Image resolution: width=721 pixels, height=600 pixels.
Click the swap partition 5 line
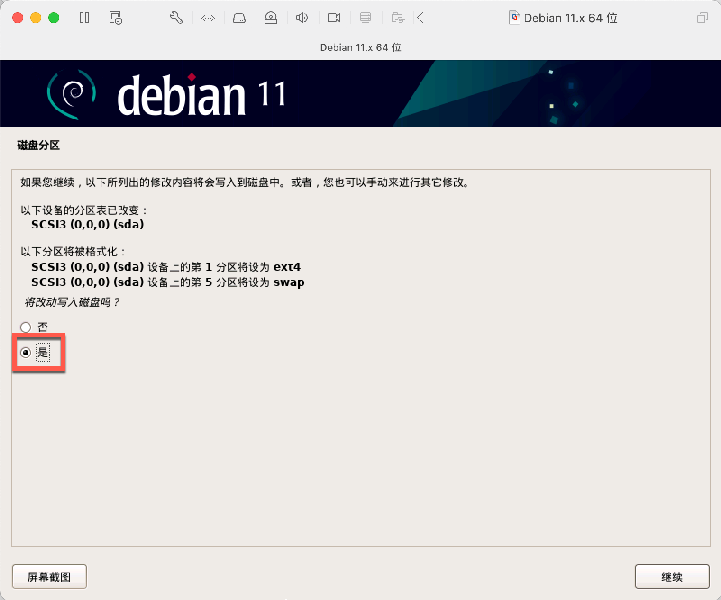pyautogui.click(x=168, y=282)
